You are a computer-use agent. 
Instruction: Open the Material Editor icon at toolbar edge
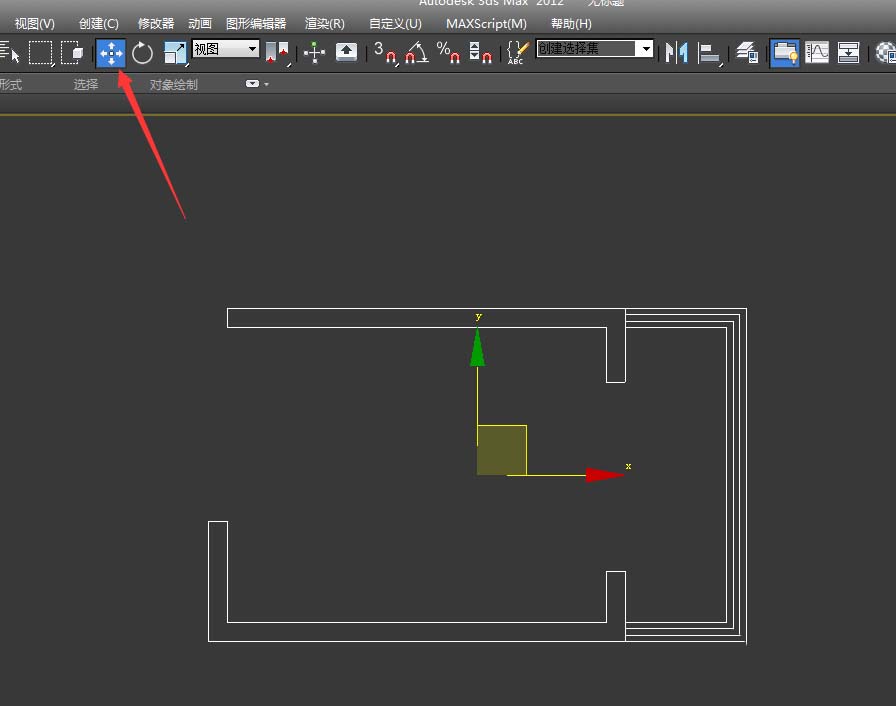pyautogui.click(x=886, y=53)
